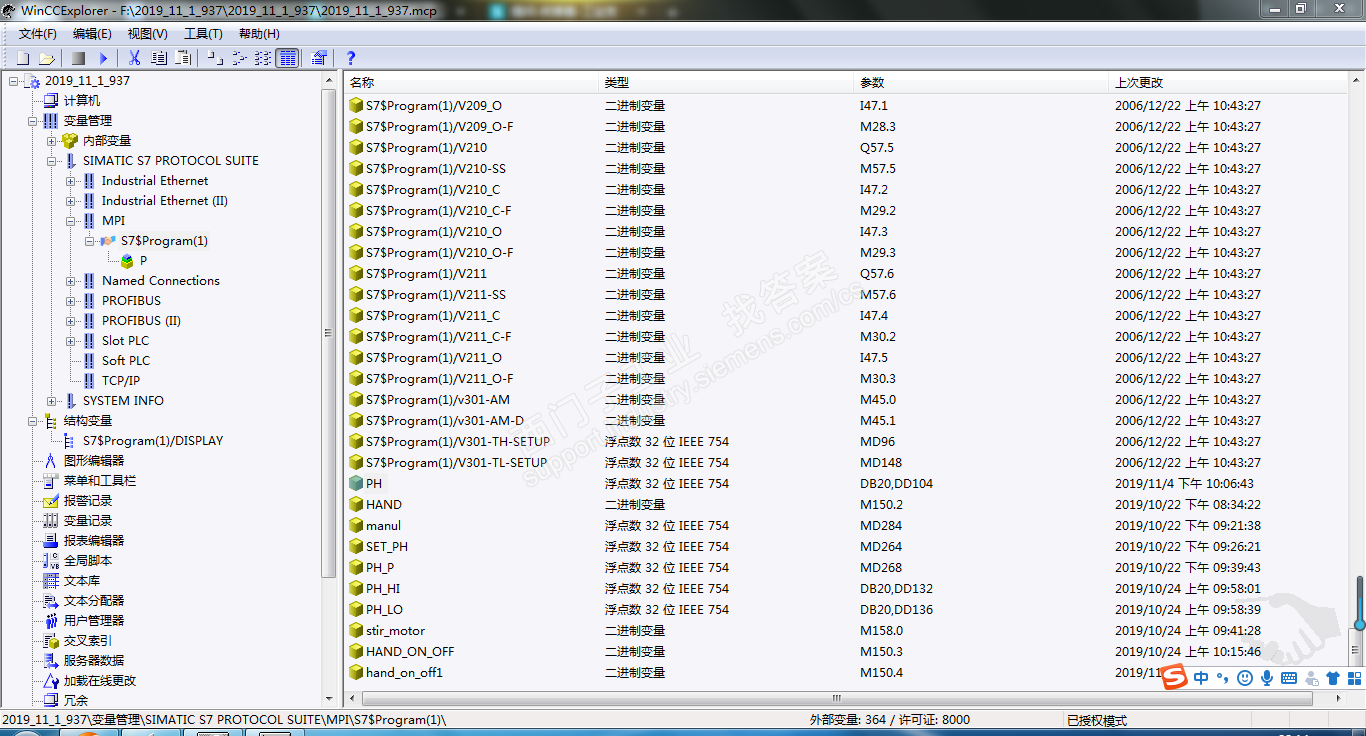Sort the tag list by 名称 column

(472, 83)
